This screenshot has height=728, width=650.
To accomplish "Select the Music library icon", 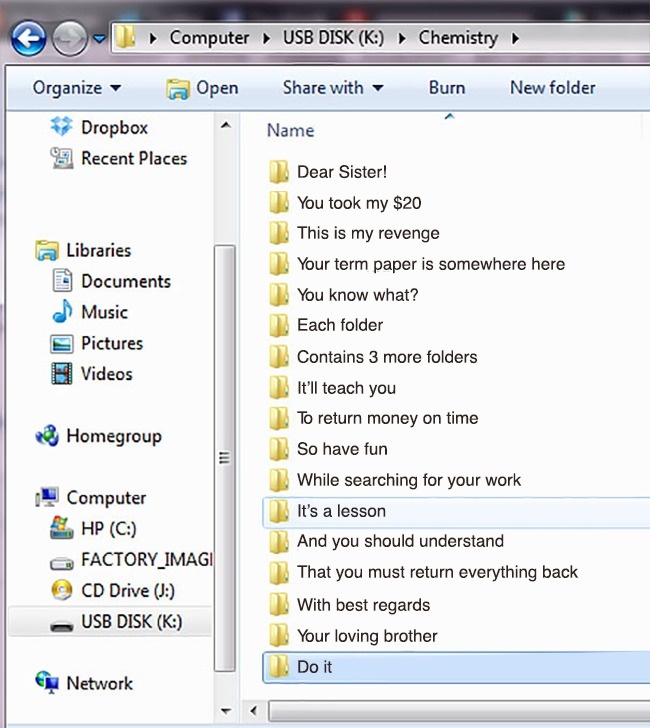I will pyautogui.click(x=62, y=312).
